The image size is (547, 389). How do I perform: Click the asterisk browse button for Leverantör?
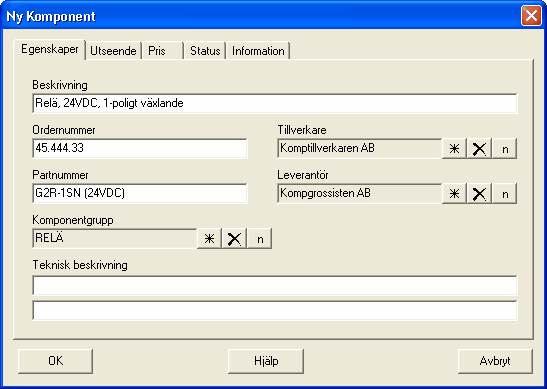(x=454, y=194)
